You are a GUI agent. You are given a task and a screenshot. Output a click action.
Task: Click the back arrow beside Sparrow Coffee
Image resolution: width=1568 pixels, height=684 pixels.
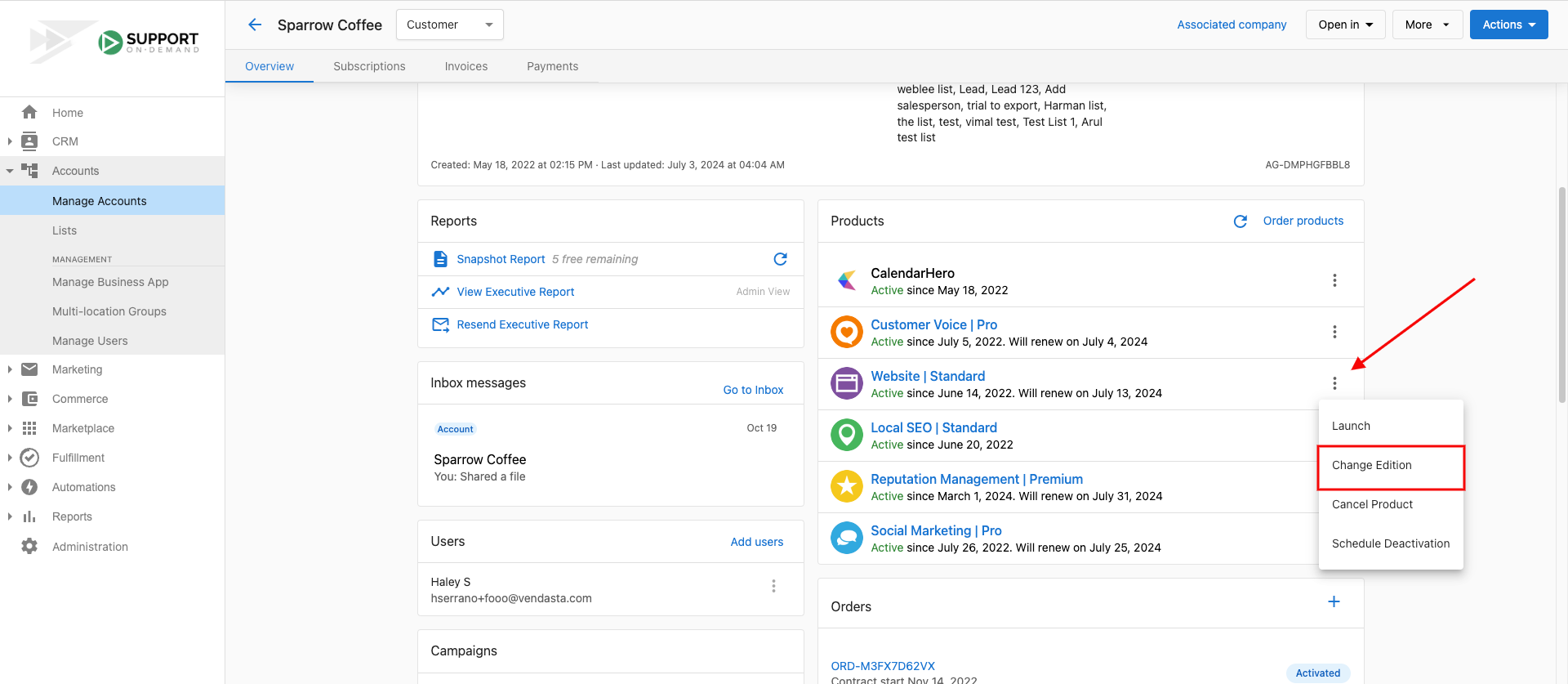click(255, 25)
